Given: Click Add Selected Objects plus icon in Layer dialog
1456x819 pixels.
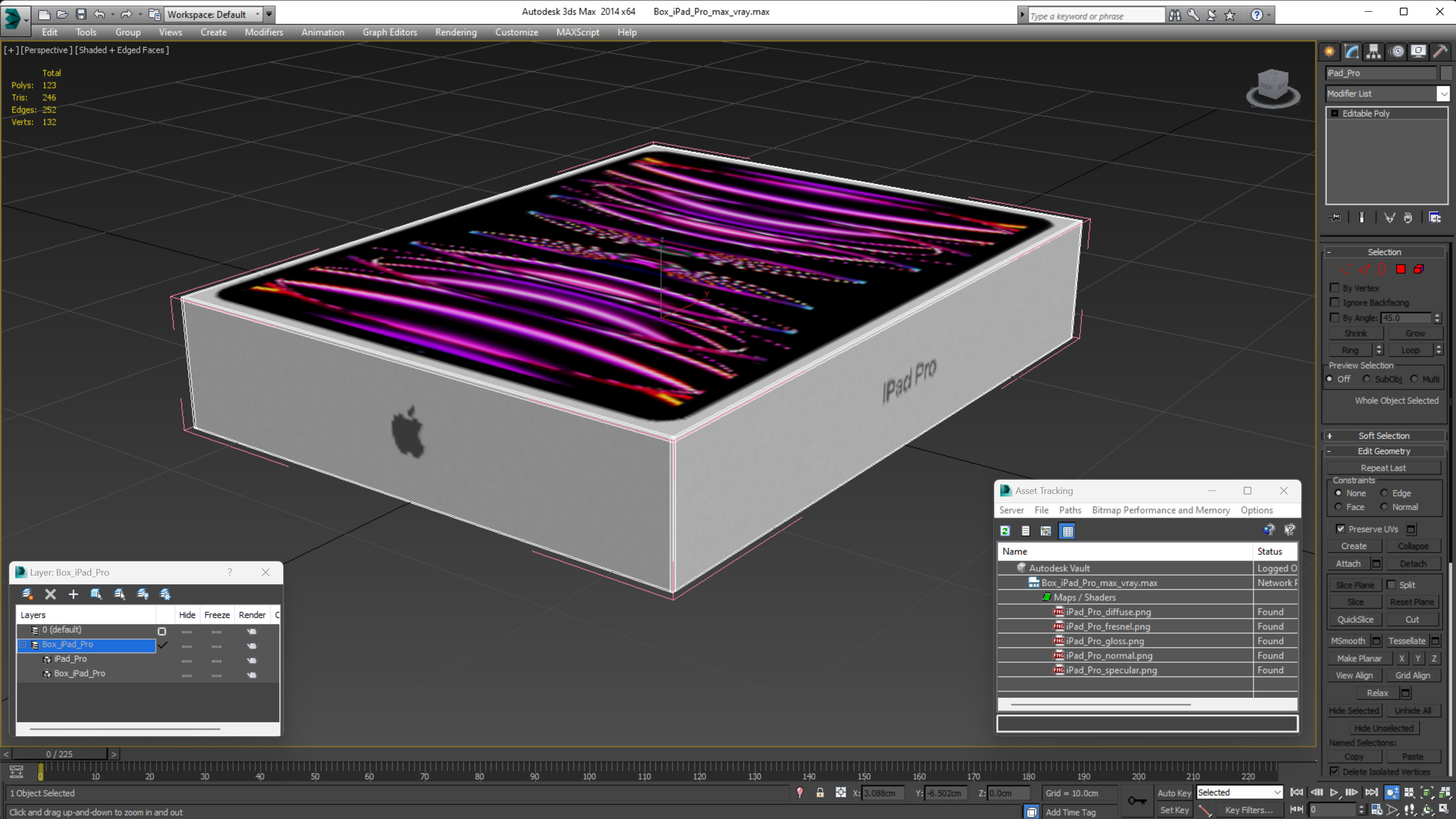Looking at the screenshot, I should pyautogui.click(x=73, y=593).
